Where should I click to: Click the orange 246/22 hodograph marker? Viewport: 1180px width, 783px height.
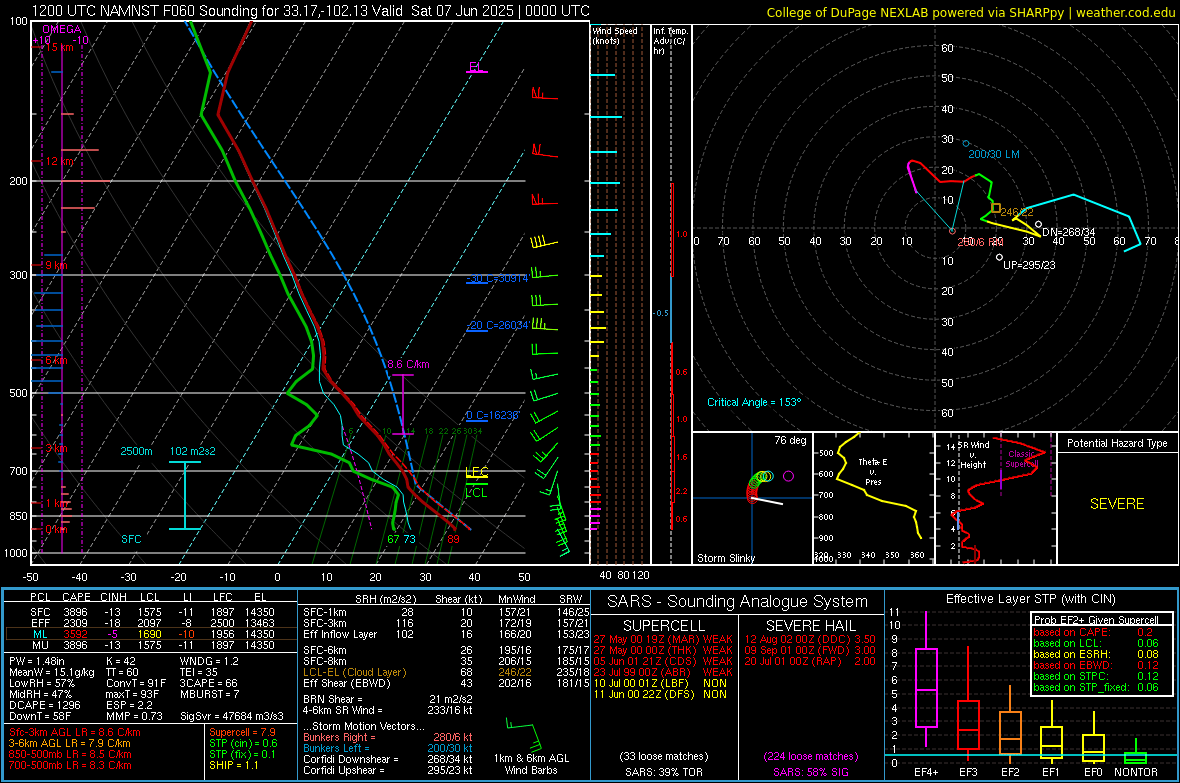[x=996, y=208]
